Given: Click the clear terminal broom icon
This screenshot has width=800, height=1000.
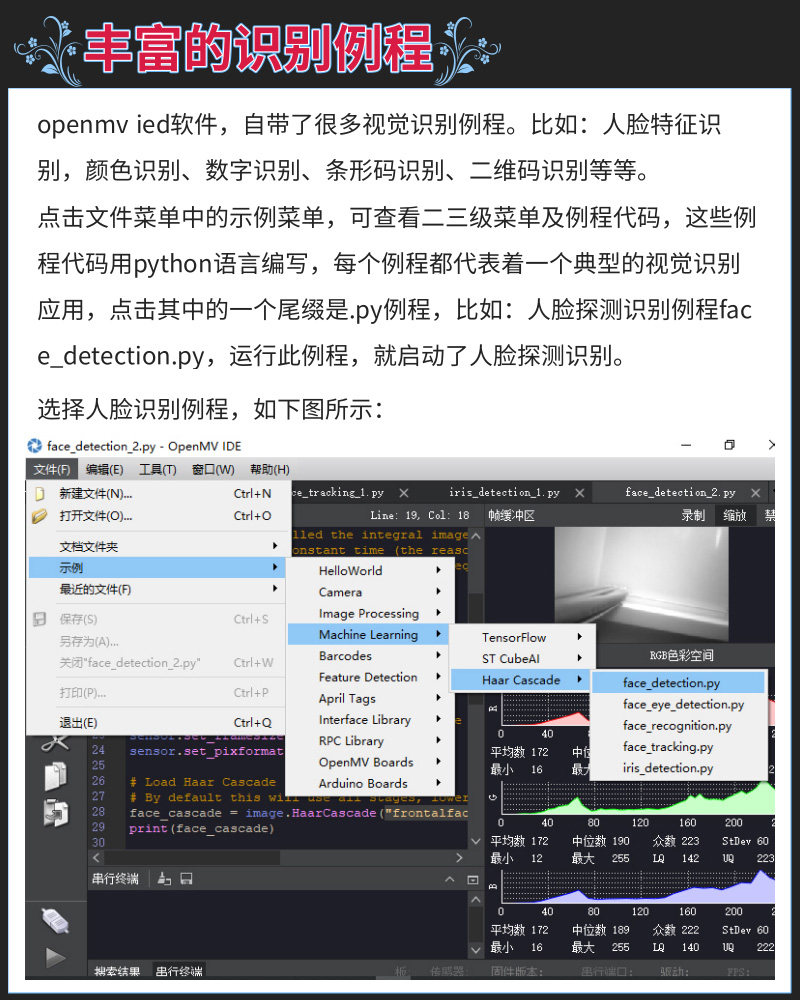Looking at the screenshot, I should pyautogui.click(x=164, y=879).
